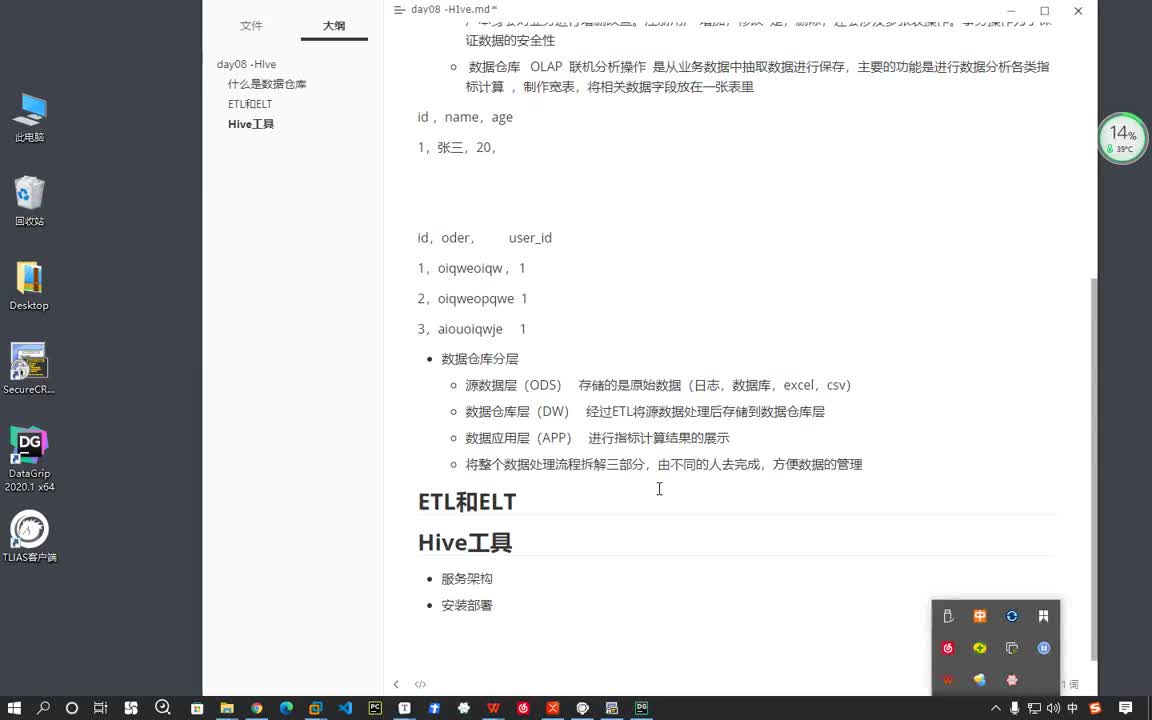Click the microphone tray icon
The image size is (1152, 720).
pos(1015,708)
